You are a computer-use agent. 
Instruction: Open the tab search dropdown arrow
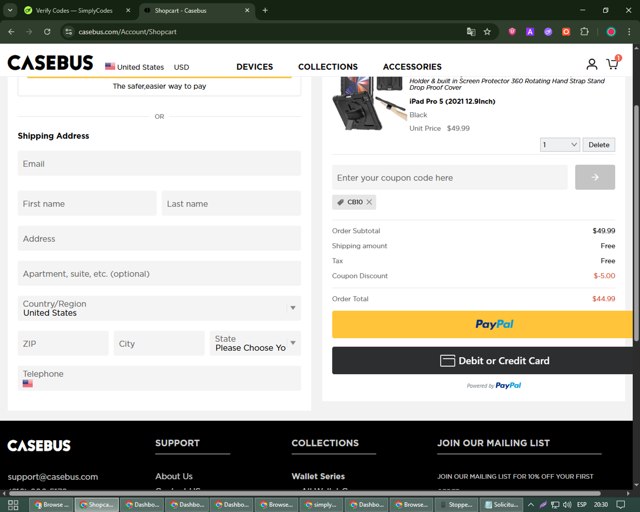[x=10, y=11]
